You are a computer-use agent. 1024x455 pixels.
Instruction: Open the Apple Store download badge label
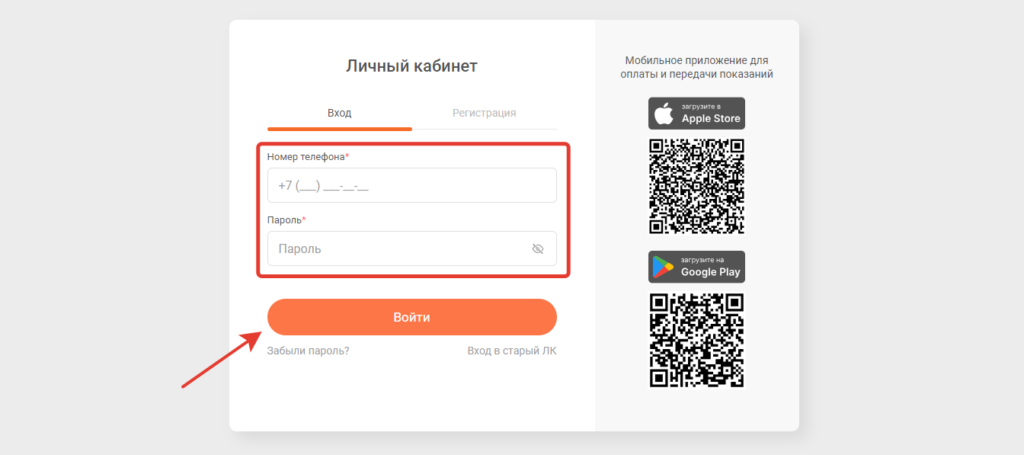tap(696, 114)
